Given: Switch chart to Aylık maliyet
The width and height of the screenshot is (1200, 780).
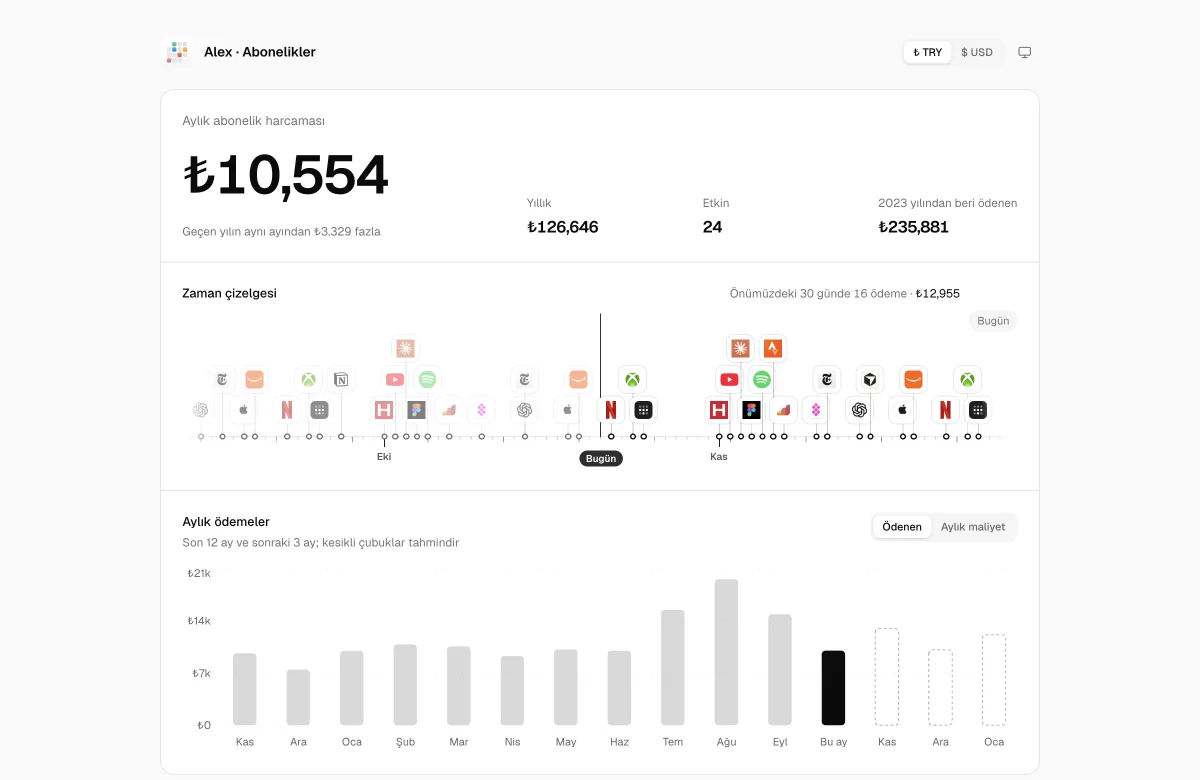Looking at the screenshot, I should click(x=973, y=527).
